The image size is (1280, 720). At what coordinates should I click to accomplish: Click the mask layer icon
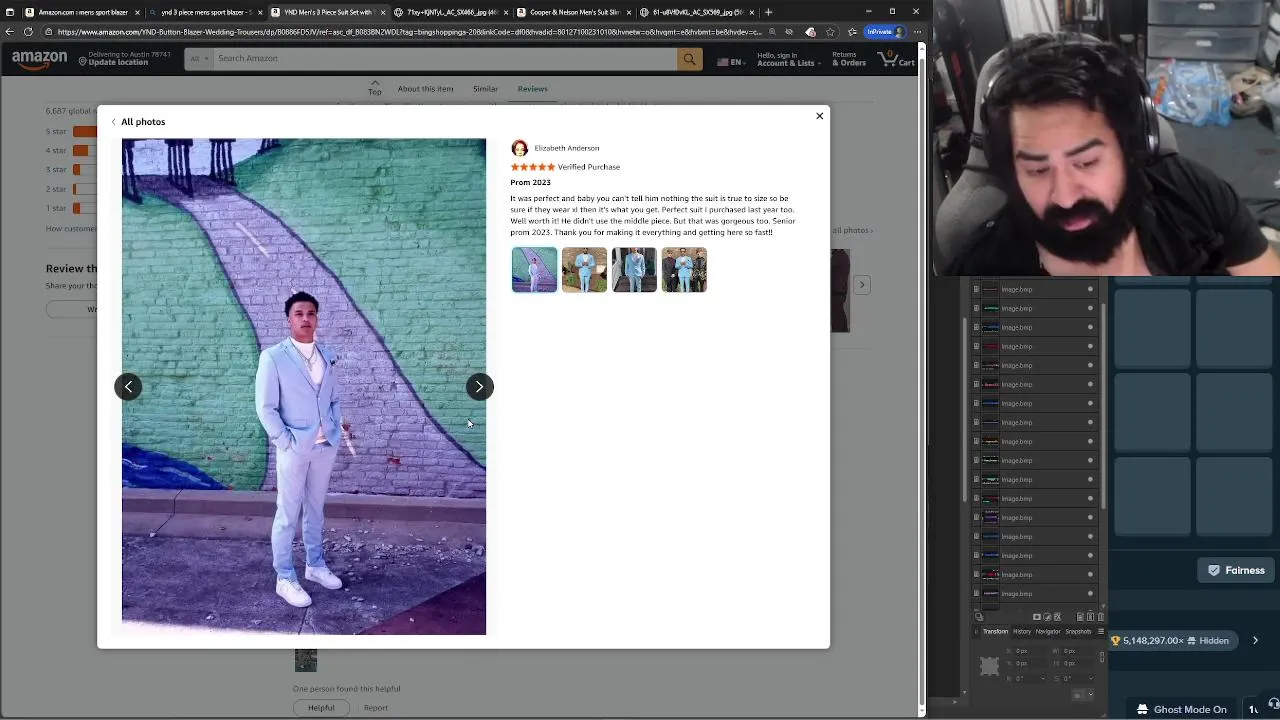click(x=1037, y=617)
